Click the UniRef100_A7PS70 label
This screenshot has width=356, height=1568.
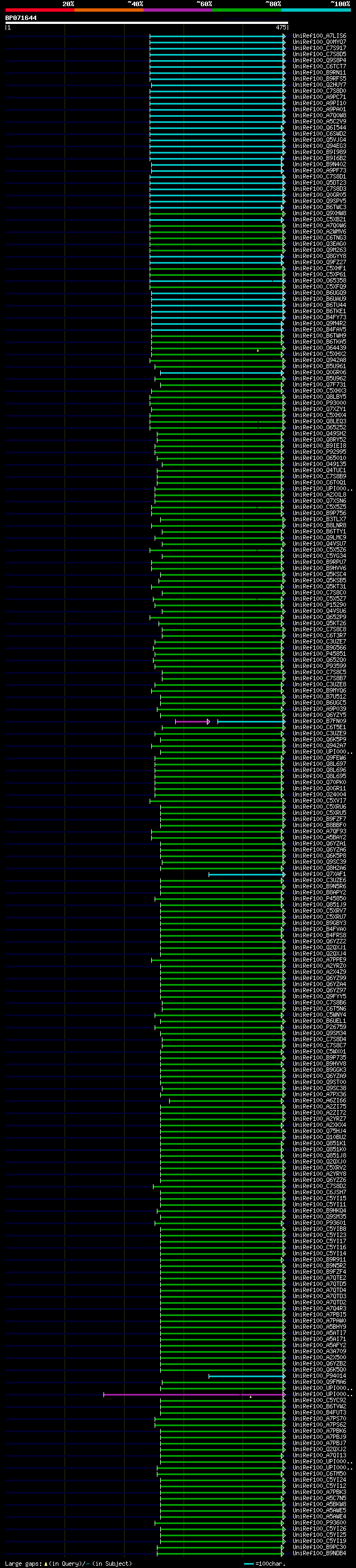[x=319, y=1419]
